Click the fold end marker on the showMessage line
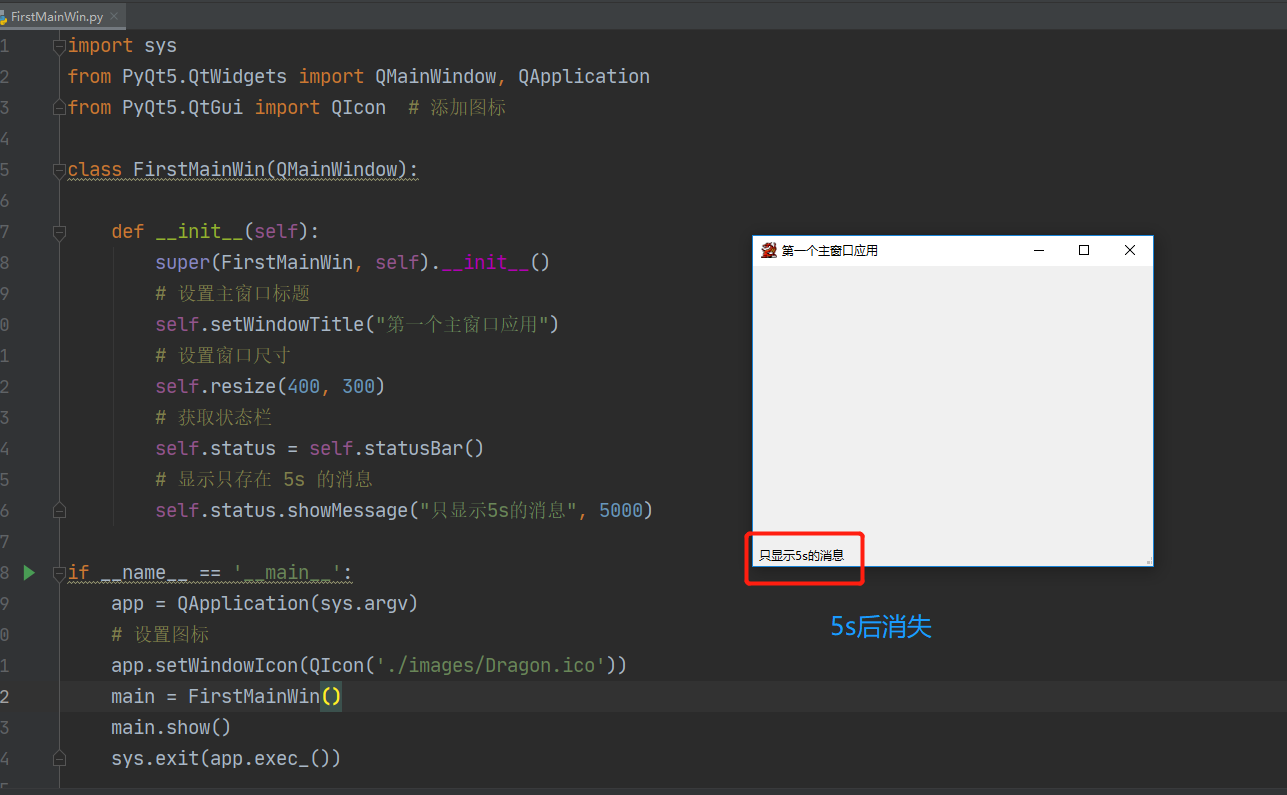The width and height of the screenshot is (1287, 795). [59, 511]
